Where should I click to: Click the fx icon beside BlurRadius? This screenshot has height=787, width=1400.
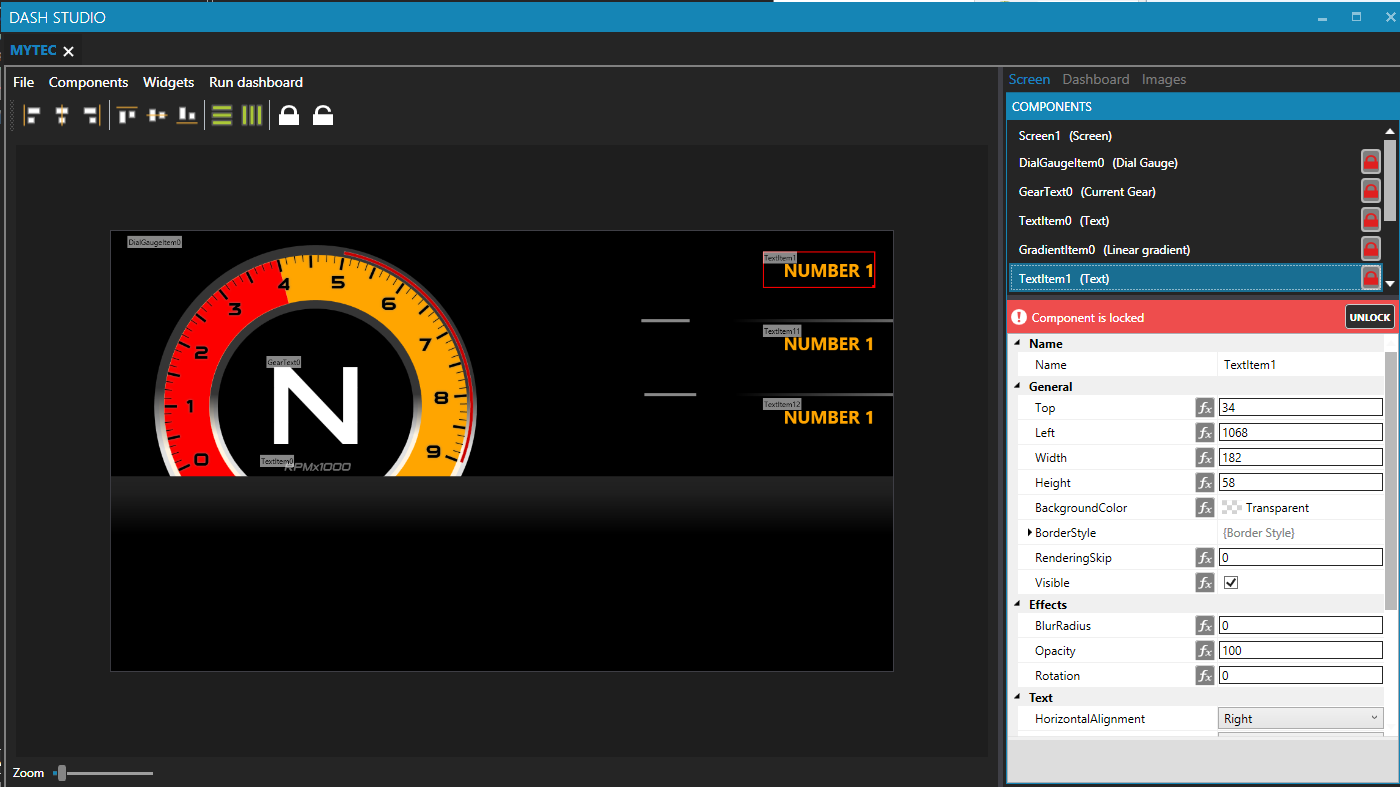1205,626
